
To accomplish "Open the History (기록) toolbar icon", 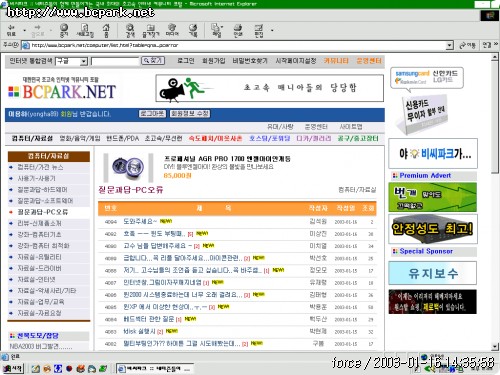I will point(193,30).
